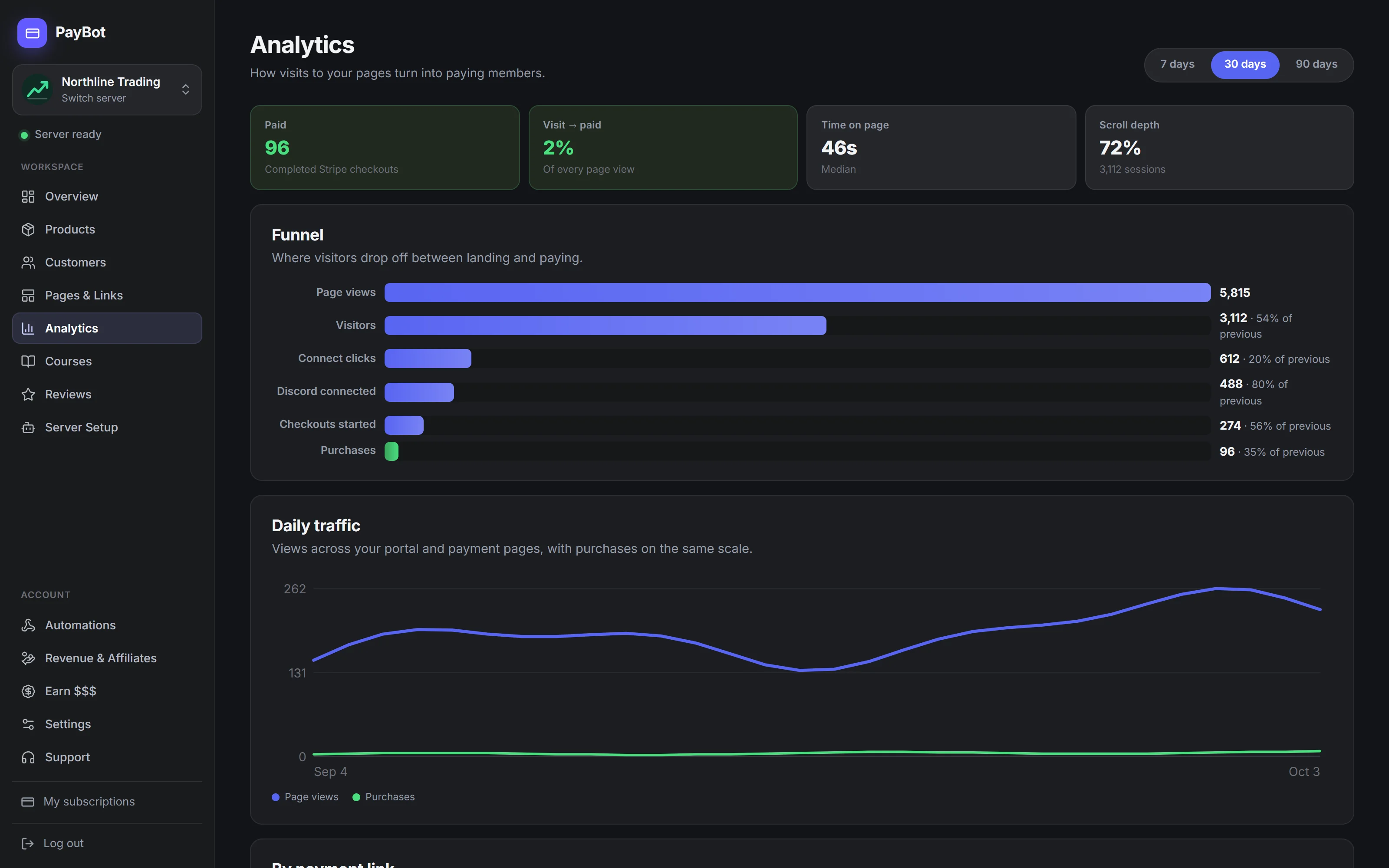Click the Overview grid icon
This screenshot has height=868, width=1389.
28,197
